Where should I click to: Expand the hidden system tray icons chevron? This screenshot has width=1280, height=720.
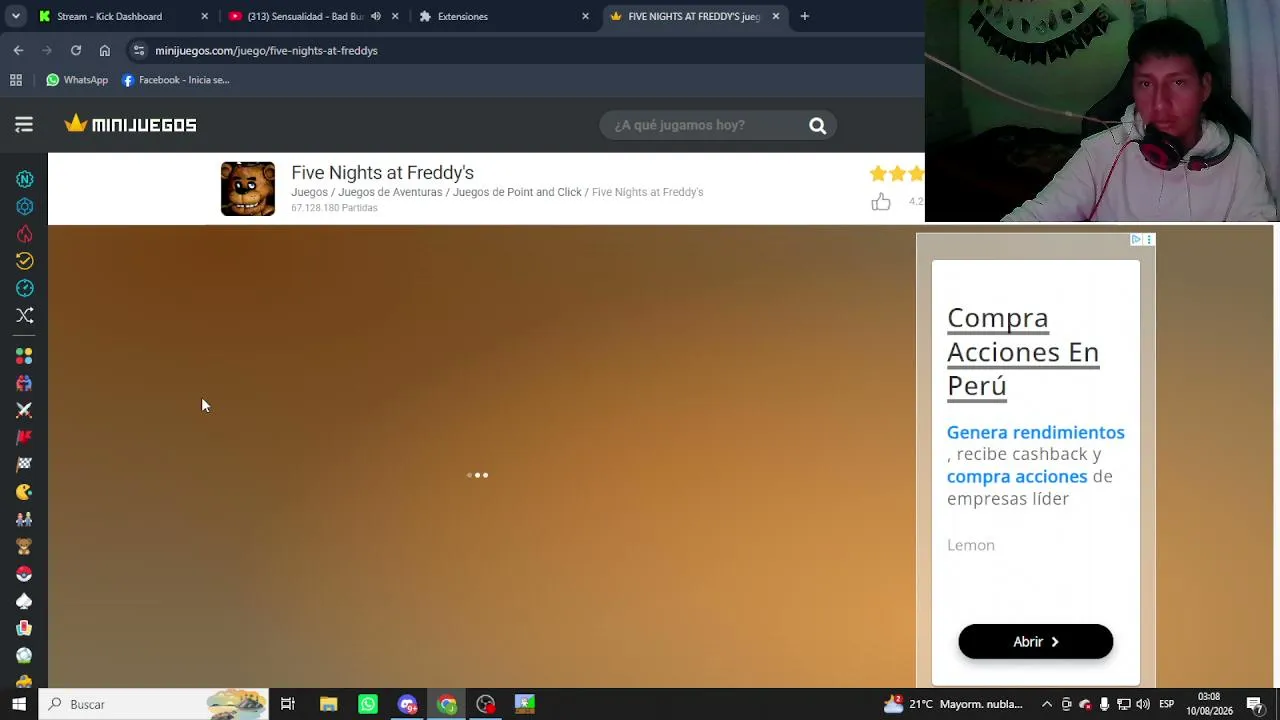point(1047,704)
